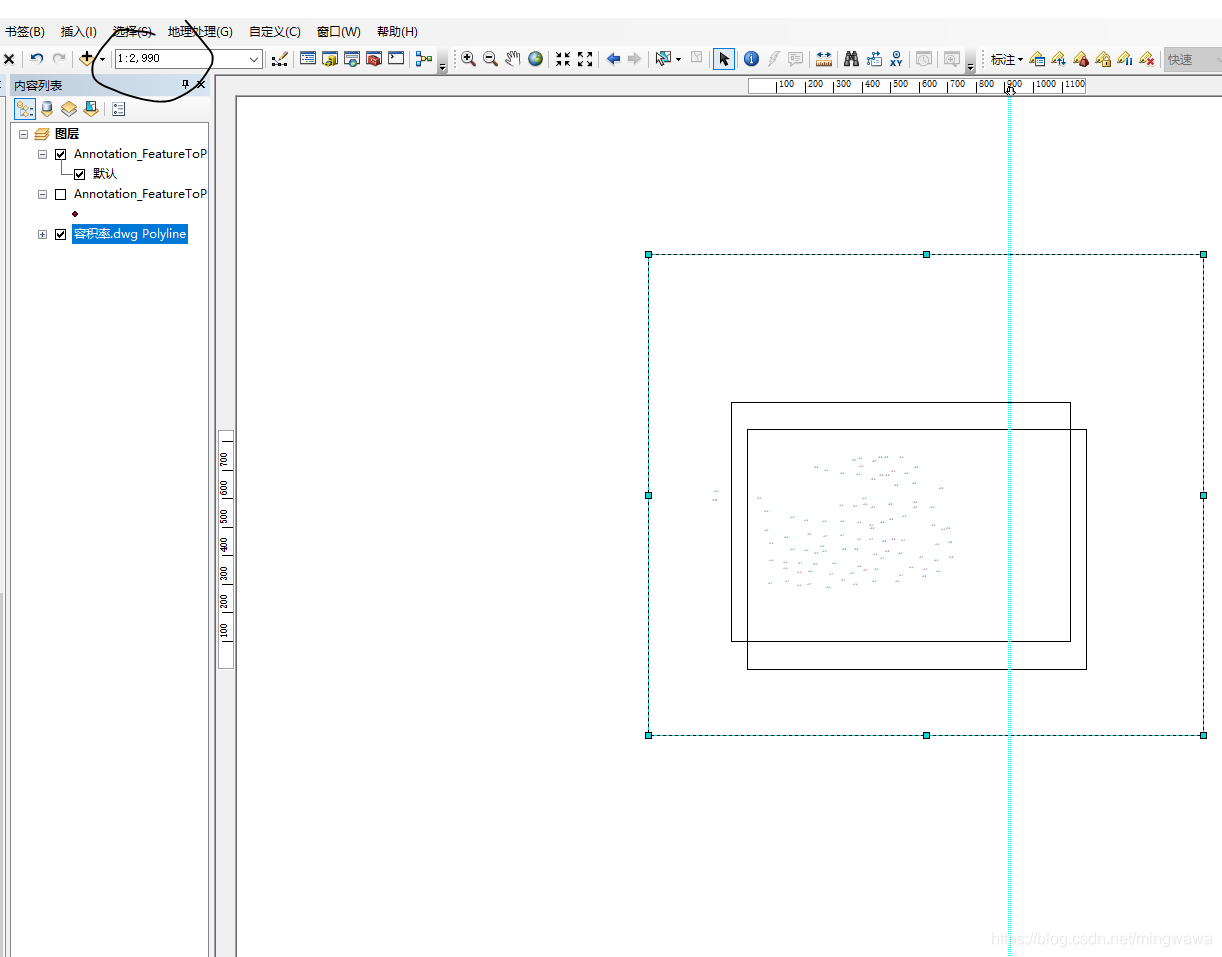This screenshot has height=957, width=1222.
Task: Switch to List By Drawing Order view
Action: pos(25,109)
